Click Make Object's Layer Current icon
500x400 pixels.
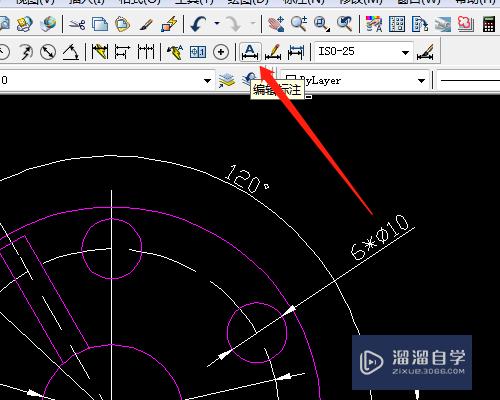tap(227, 80)
